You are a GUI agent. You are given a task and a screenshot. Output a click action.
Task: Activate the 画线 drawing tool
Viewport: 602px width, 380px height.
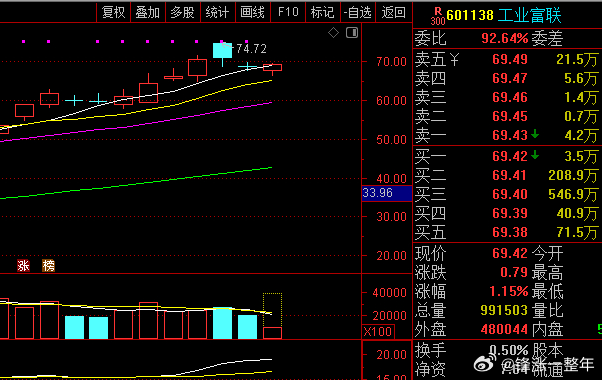(x=253, y=12)
